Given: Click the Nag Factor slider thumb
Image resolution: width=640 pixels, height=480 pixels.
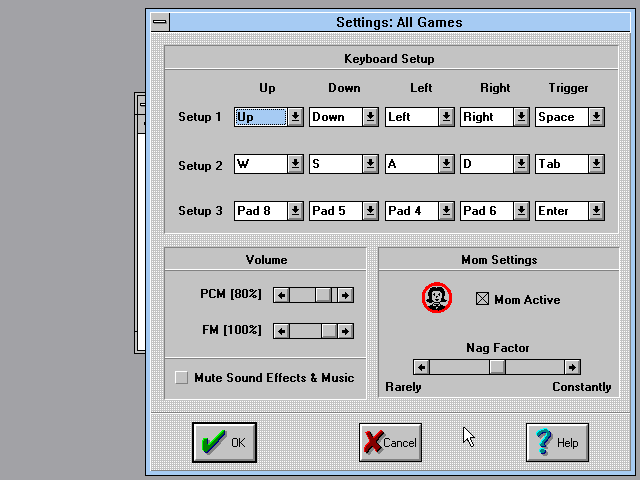Looking at the screenshot, I should 497,367.
